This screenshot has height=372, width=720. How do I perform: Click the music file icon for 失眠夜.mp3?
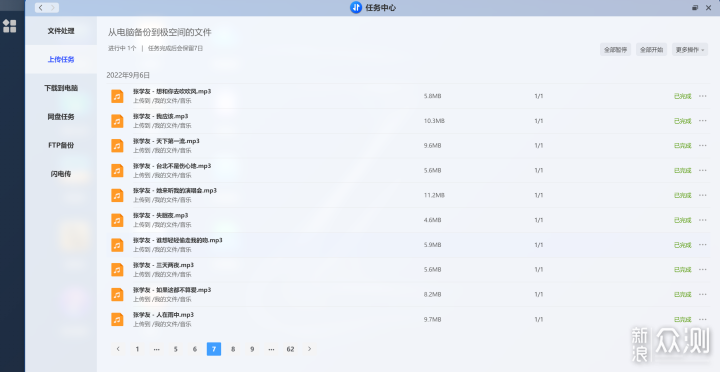tap(117, 220)
